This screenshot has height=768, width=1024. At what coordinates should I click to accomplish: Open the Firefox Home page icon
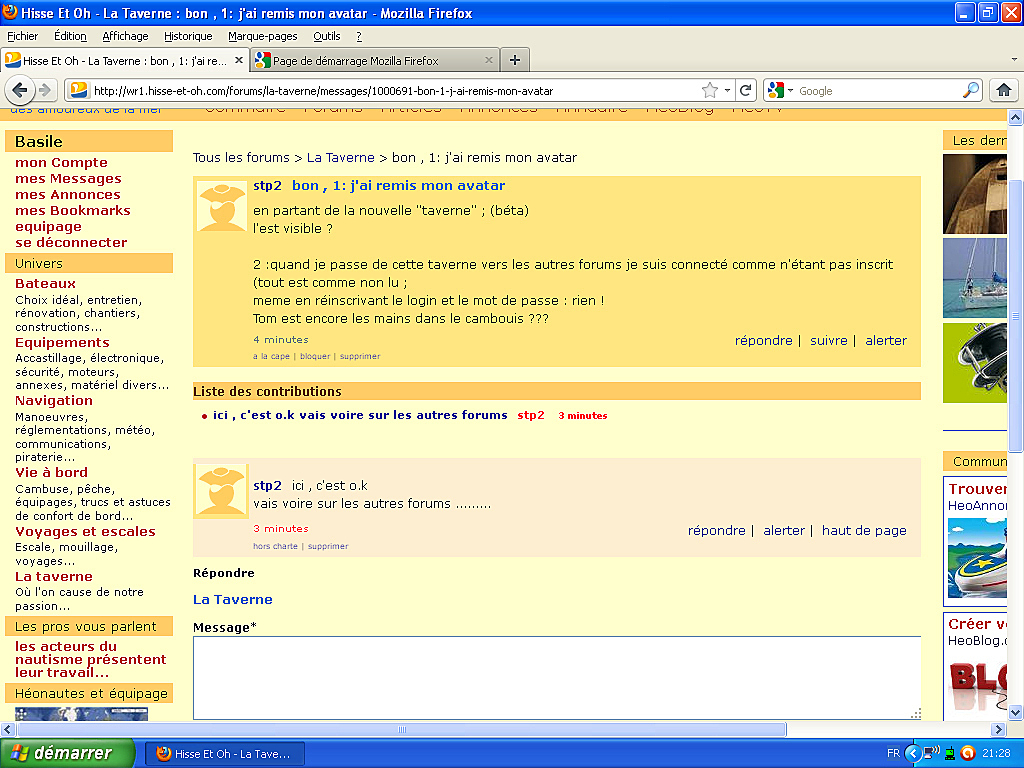click(x=1004, y=90)
